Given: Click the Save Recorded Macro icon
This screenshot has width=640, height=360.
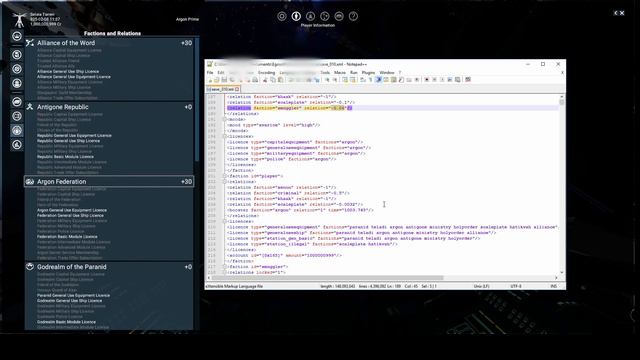Looking at the screenshot, I should coord(458,80).
